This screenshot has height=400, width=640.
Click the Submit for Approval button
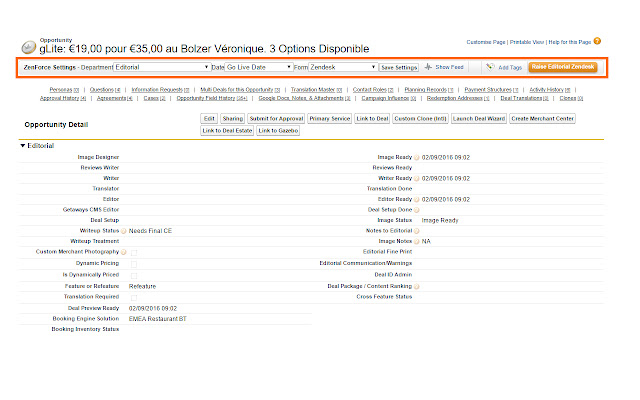pos(276,119)
